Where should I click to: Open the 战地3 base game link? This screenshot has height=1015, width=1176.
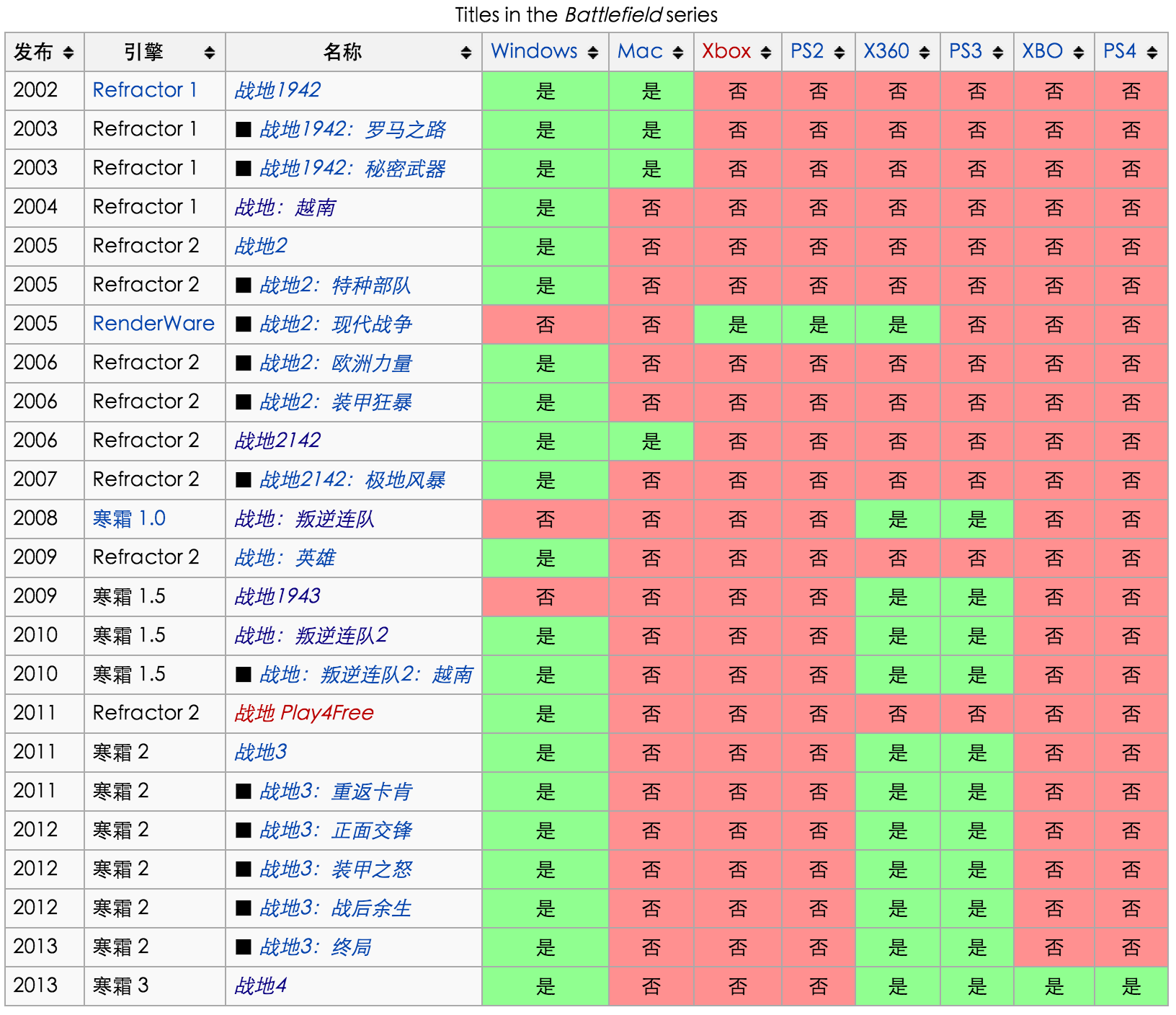pyautogui.click(x=261, y=752)
